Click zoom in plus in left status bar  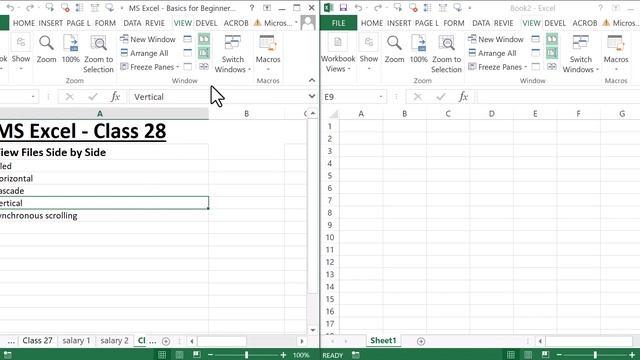point(283,355)
